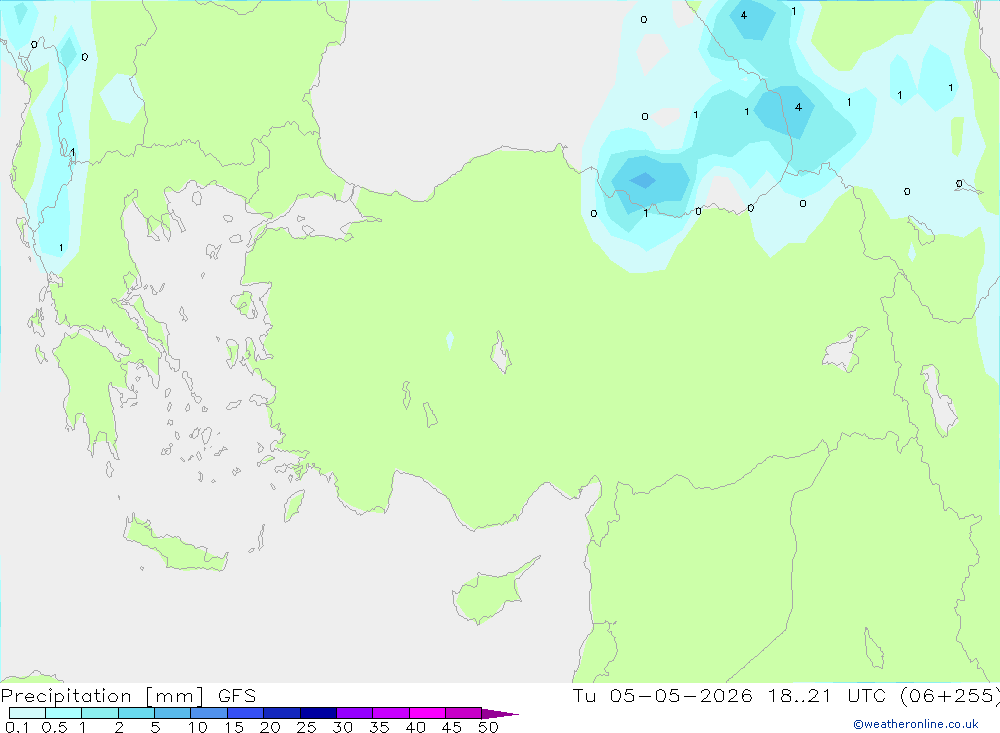This screenshot has width=1000, height=733.
Task: Select the 25 to 30 mm legend swatch
Action: click(x=318, y=713)
